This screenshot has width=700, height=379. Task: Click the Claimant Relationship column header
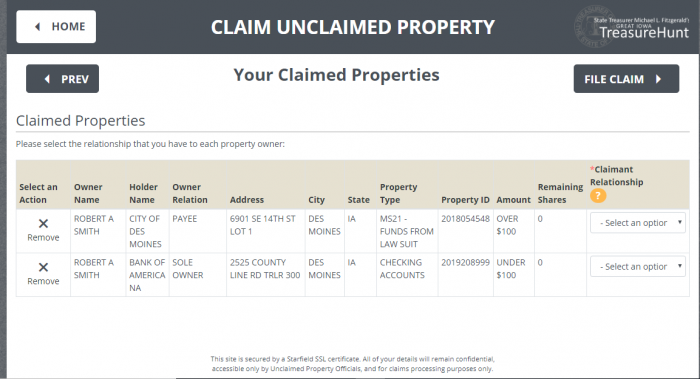point(617,176)
